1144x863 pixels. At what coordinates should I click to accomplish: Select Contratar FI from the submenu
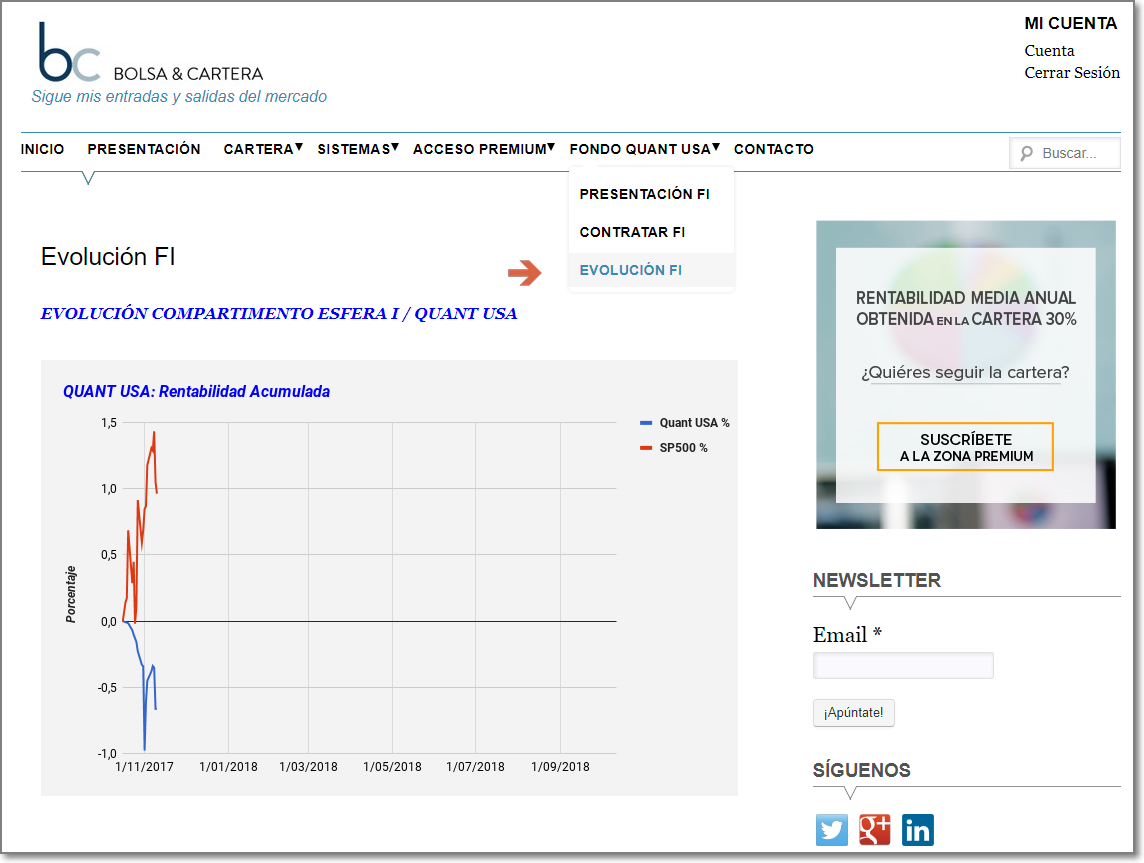pyautogui.click(x=632, y=232)
